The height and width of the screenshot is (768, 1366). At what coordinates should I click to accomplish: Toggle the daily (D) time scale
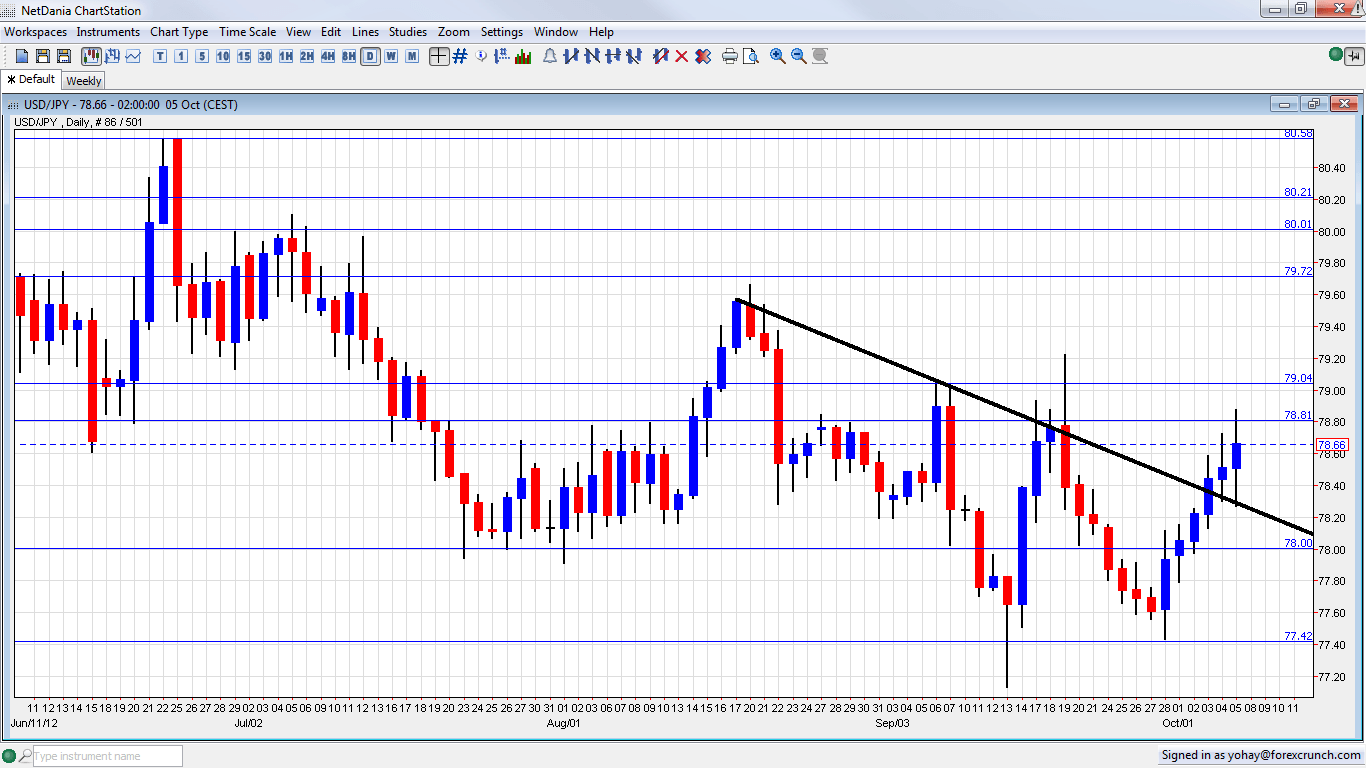pyautogui.click(x=370, y=56)
